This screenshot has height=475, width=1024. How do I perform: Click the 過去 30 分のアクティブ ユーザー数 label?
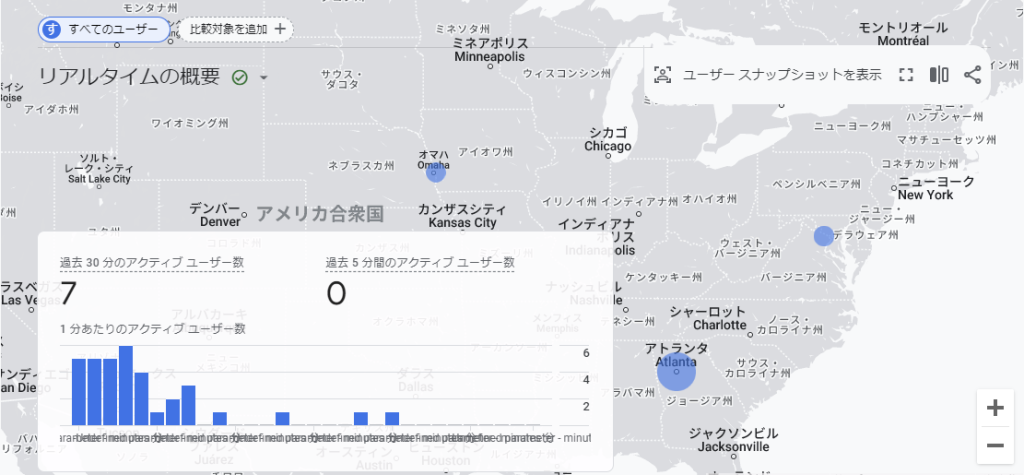(x=152, y=262)
